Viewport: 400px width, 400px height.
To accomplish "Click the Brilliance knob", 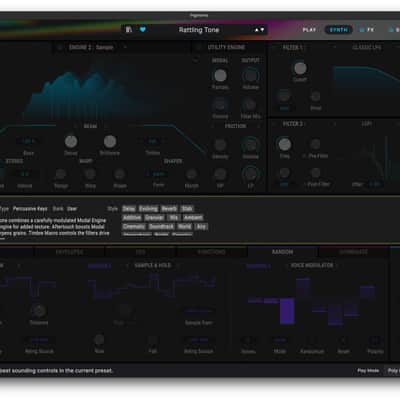I will click(110, 142).
